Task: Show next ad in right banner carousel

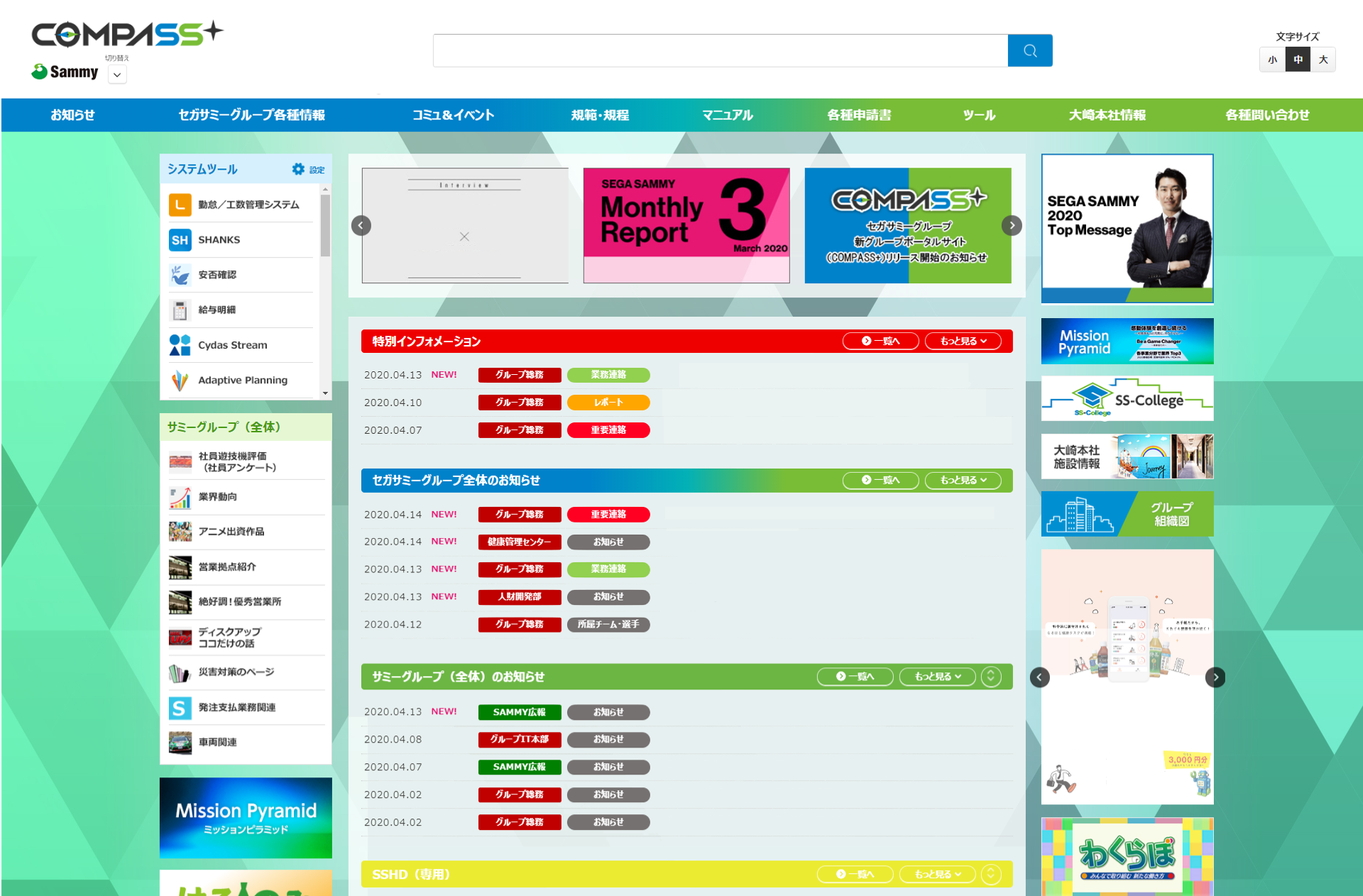Action: 1215,677
